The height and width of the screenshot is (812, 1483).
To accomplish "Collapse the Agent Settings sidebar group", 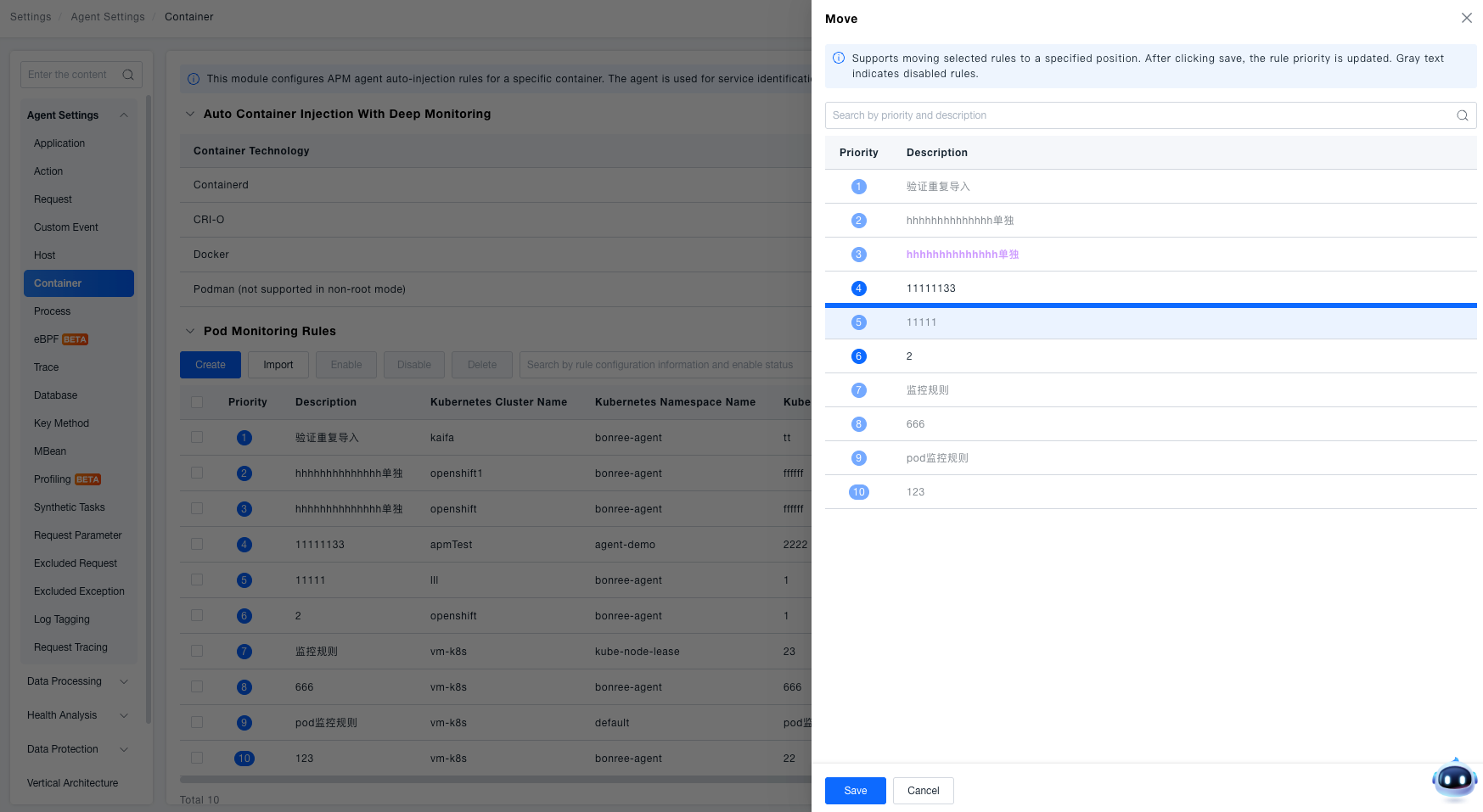I will click(124, 115).
